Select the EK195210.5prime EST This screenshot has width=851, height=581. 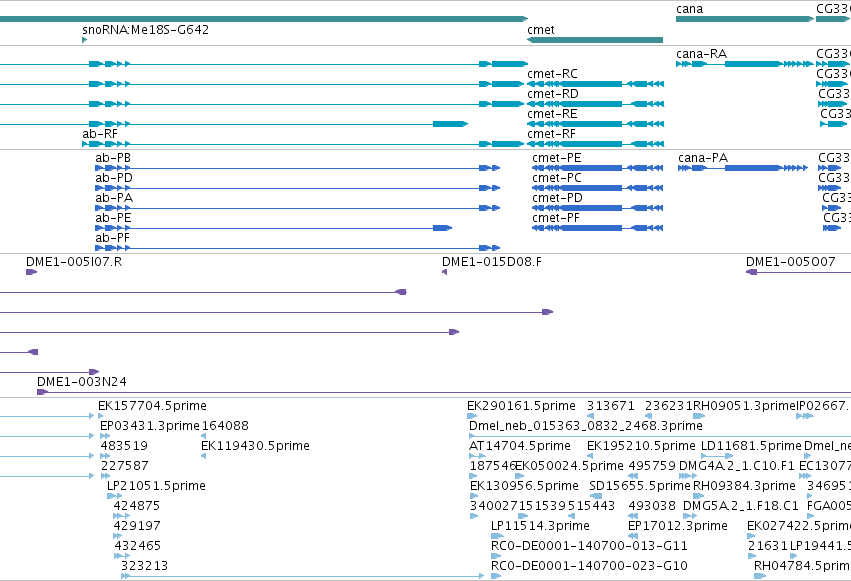[x=590, y=456]
